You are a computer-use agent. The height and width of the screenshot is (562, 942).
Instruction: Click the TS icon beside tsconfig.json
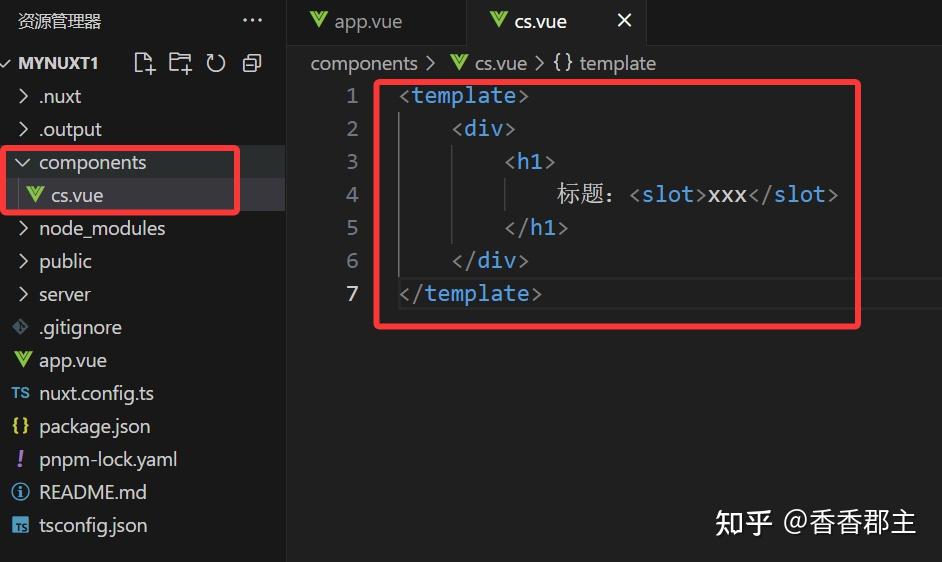click(20, 525)
